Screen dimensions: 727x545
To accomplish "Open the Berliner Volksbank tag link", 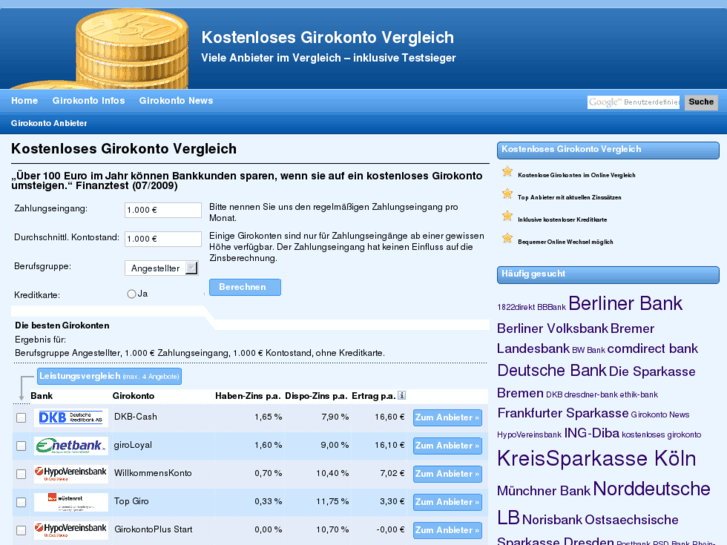I will (552, 328).
